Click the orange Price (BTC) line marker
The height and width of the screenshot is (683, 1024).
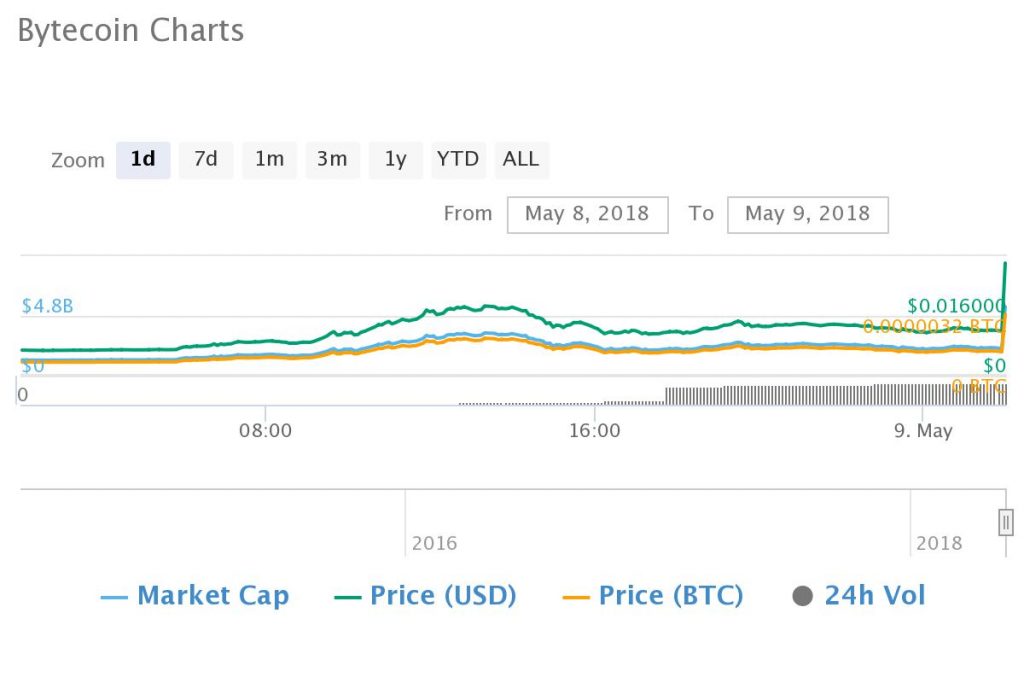[576, 598]
